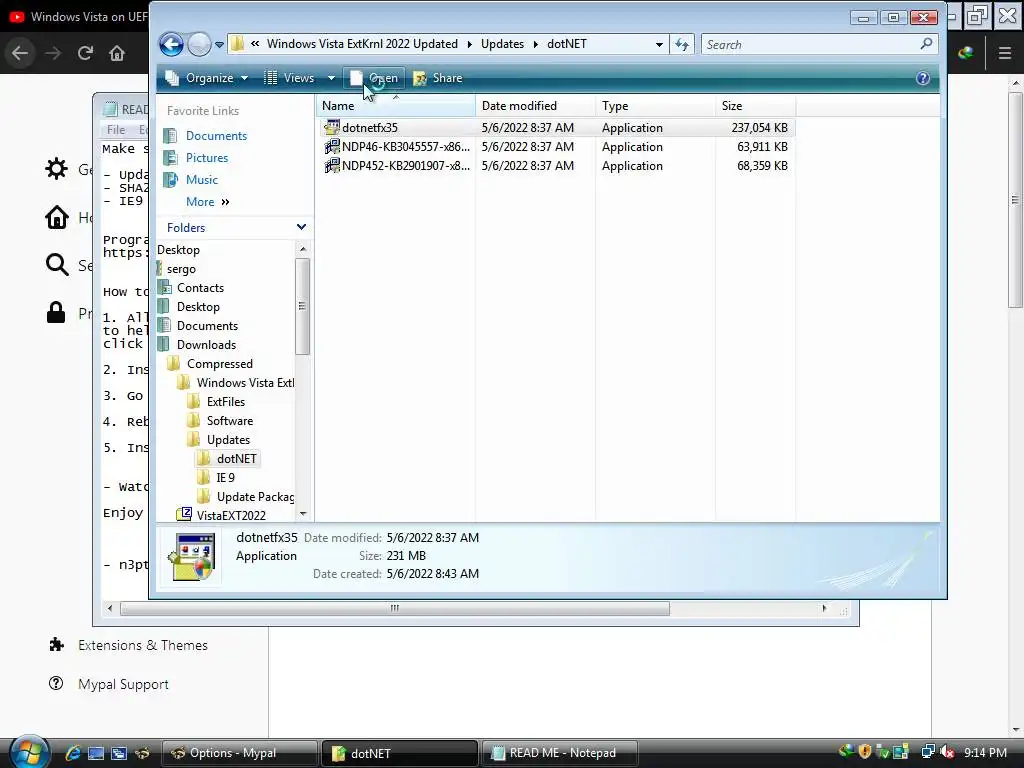
Task: Select Updates folder in the tree
Action: pos(228,440)
